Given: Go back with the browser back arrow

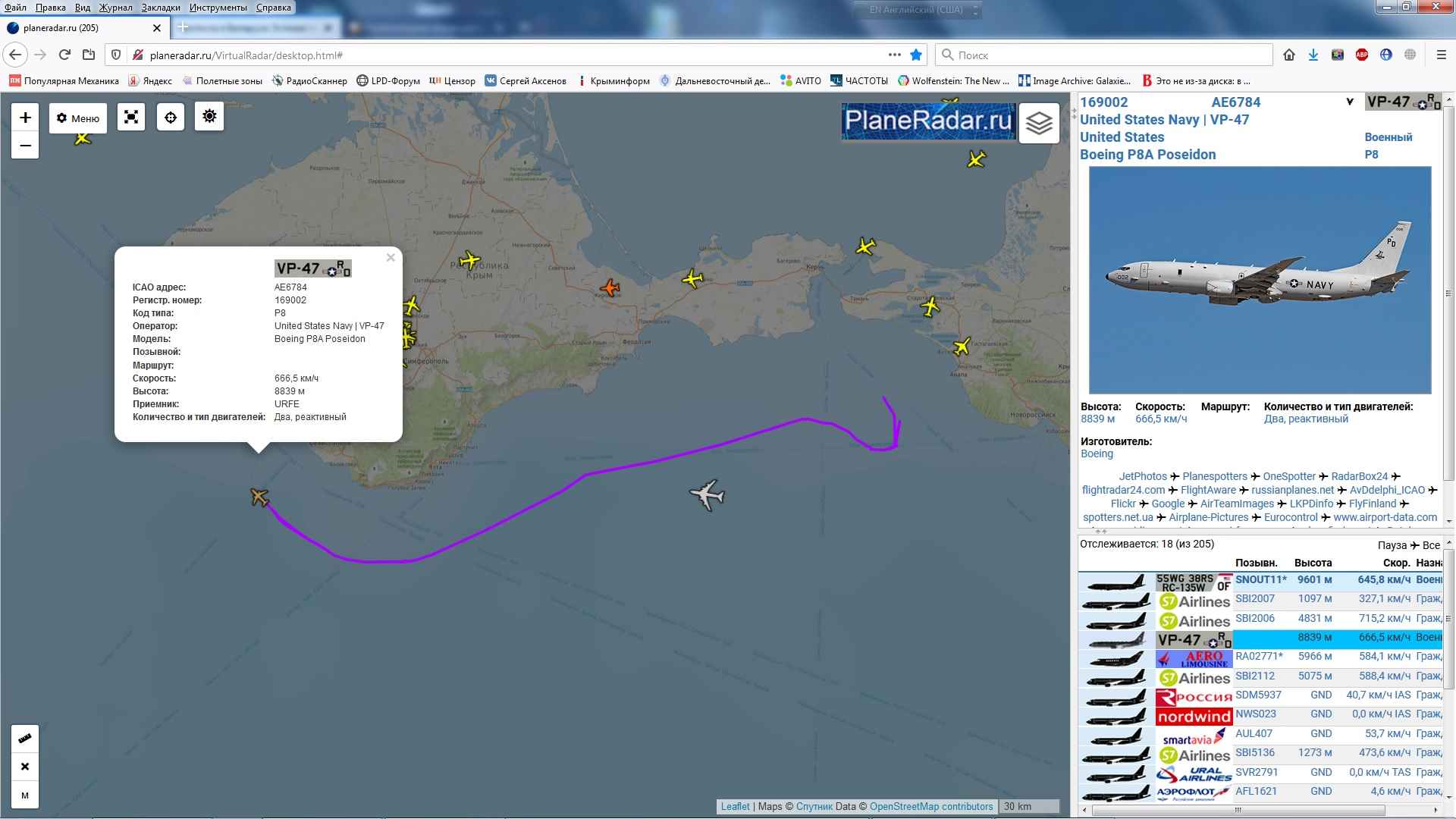Looking at the screenshot, I should coord(16,55).
